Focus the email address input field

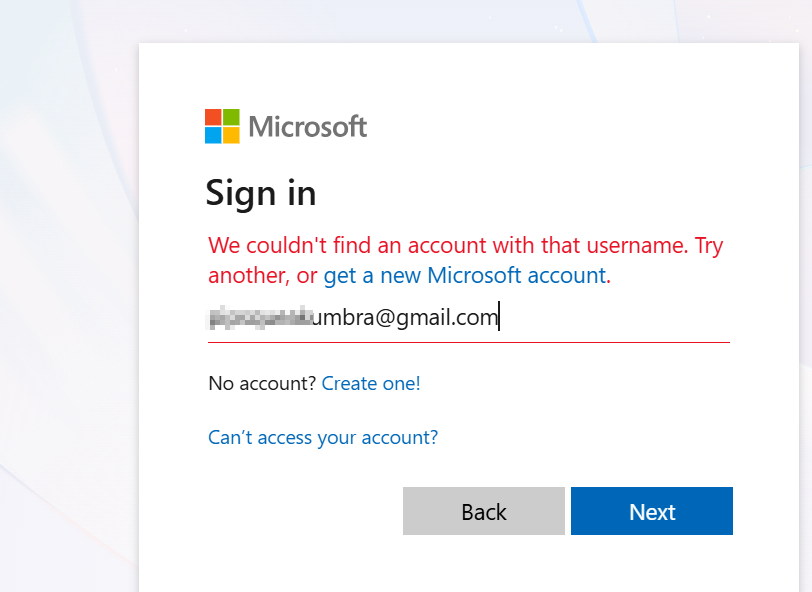(x=469, y=317)
